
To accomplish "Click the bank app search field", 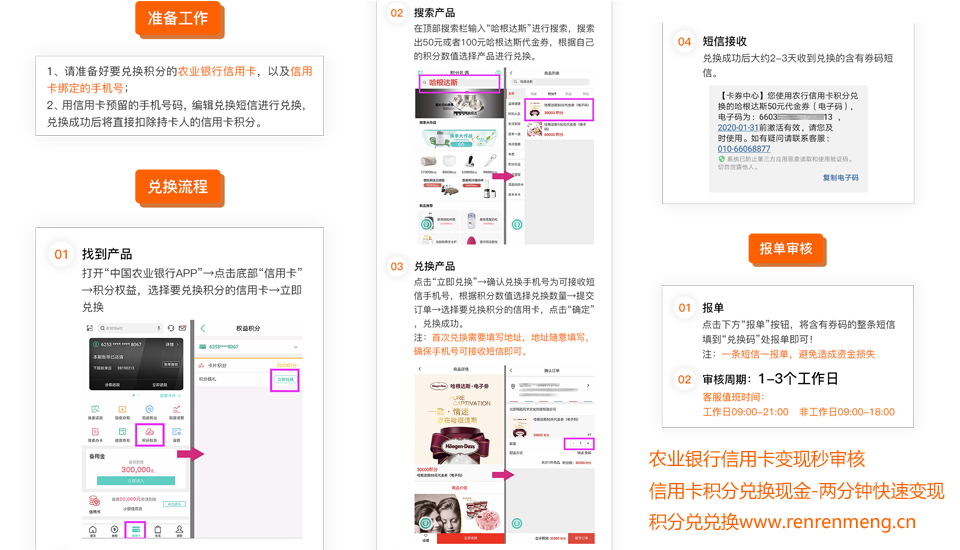I will tap(130, 328).
